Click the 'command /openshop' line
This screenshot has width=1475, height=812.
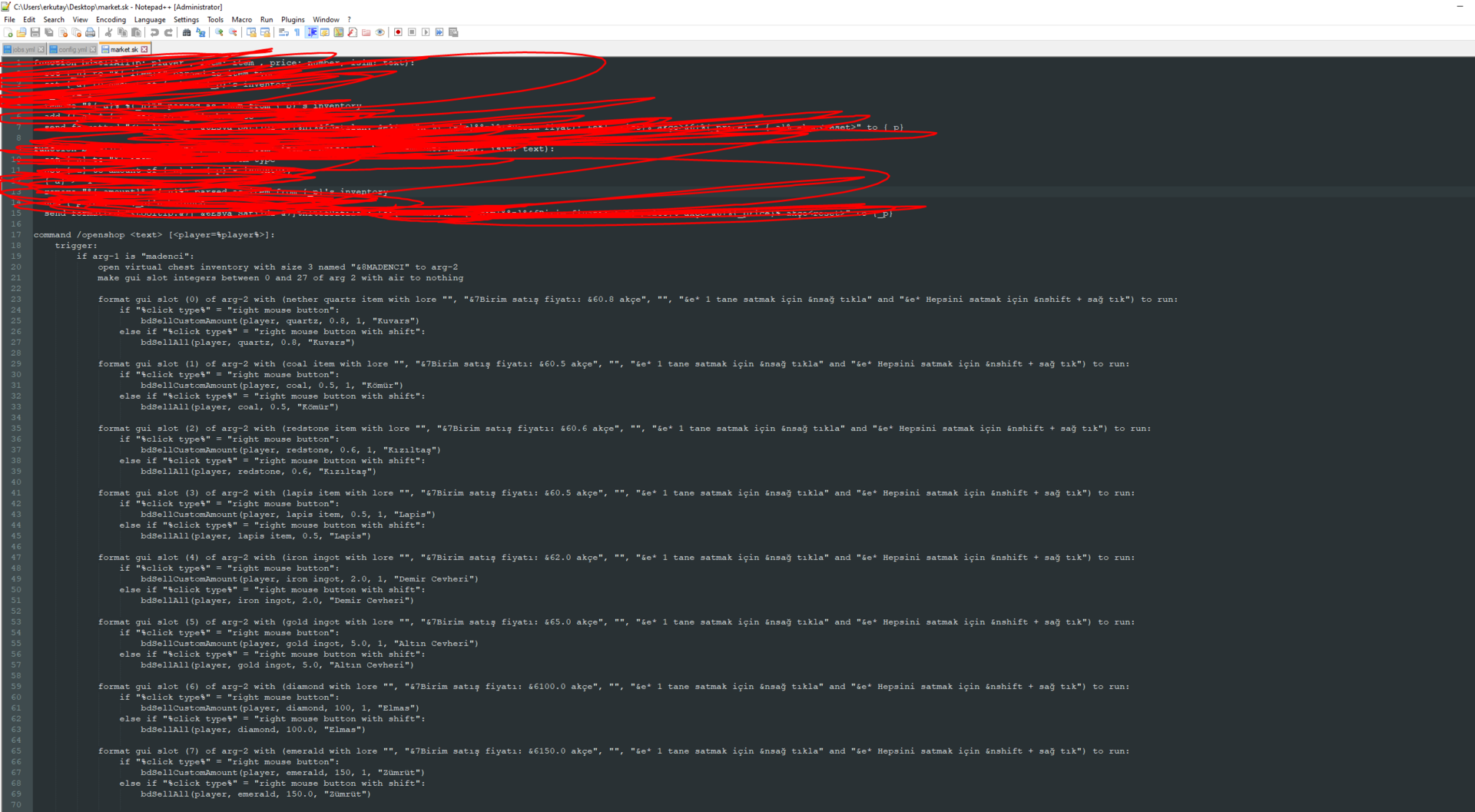pyautogui.click(x=154, y=235)
